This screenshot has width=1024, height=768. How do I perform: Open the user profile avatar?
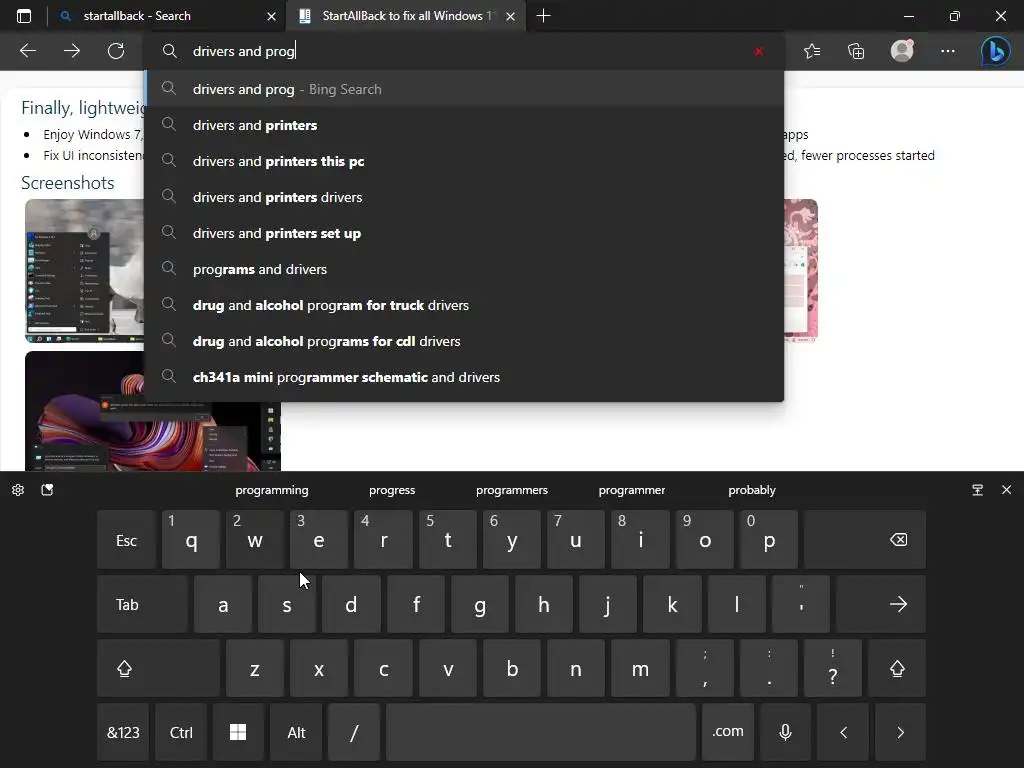(x=902, y=51)
